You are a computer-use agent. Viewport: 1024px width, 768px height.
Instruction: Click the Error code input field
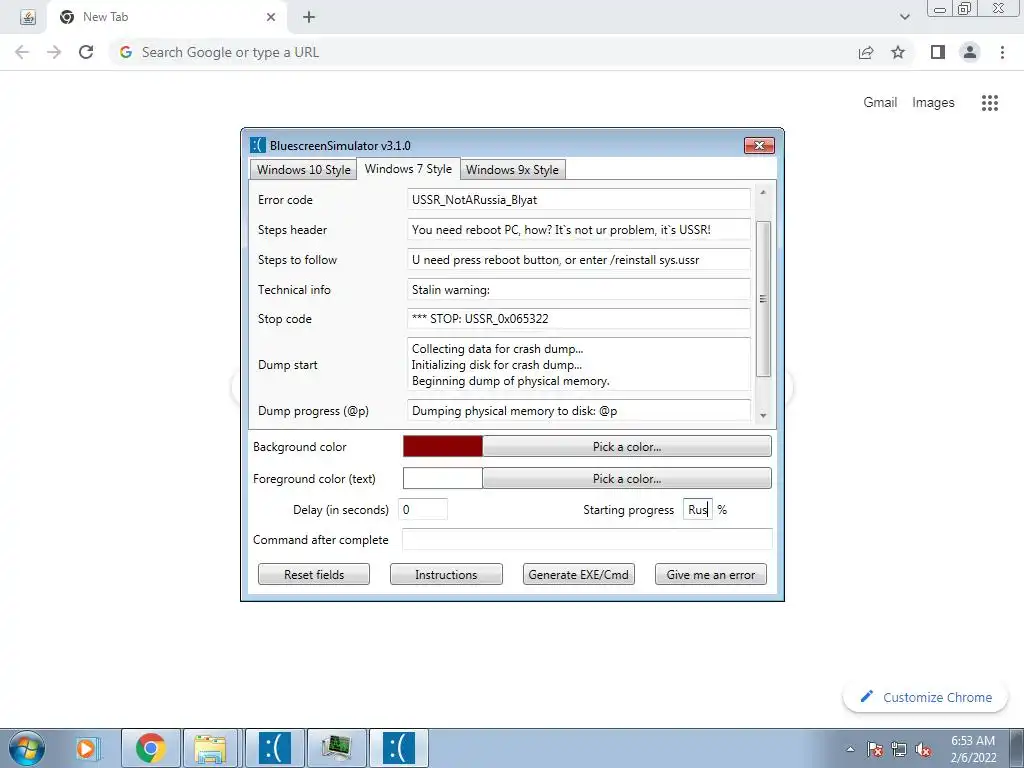tap(579, 200)
